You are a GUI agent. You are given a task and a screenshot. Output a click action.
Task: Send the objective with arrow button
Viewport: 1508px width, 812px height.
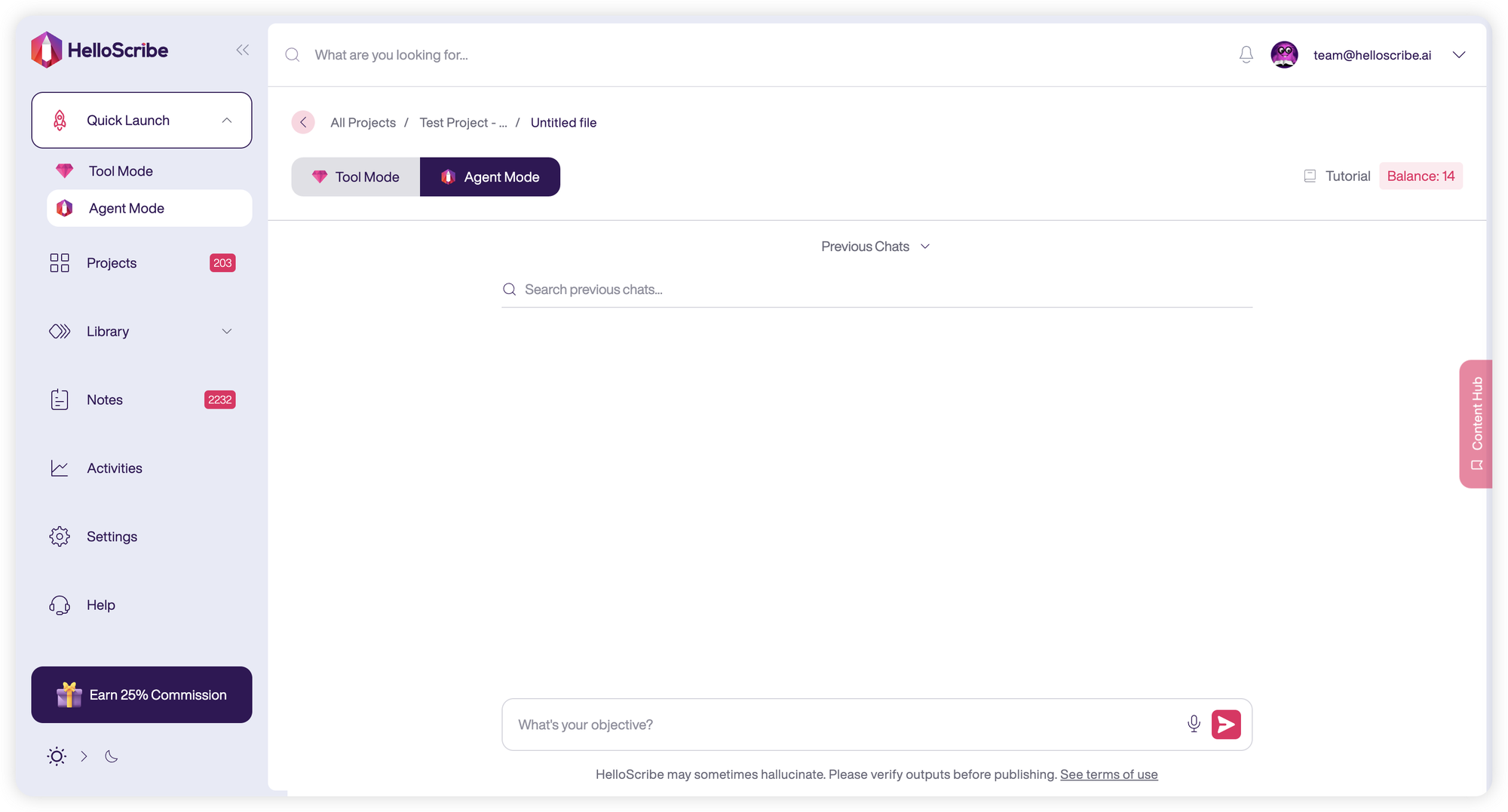point(1226,725)
